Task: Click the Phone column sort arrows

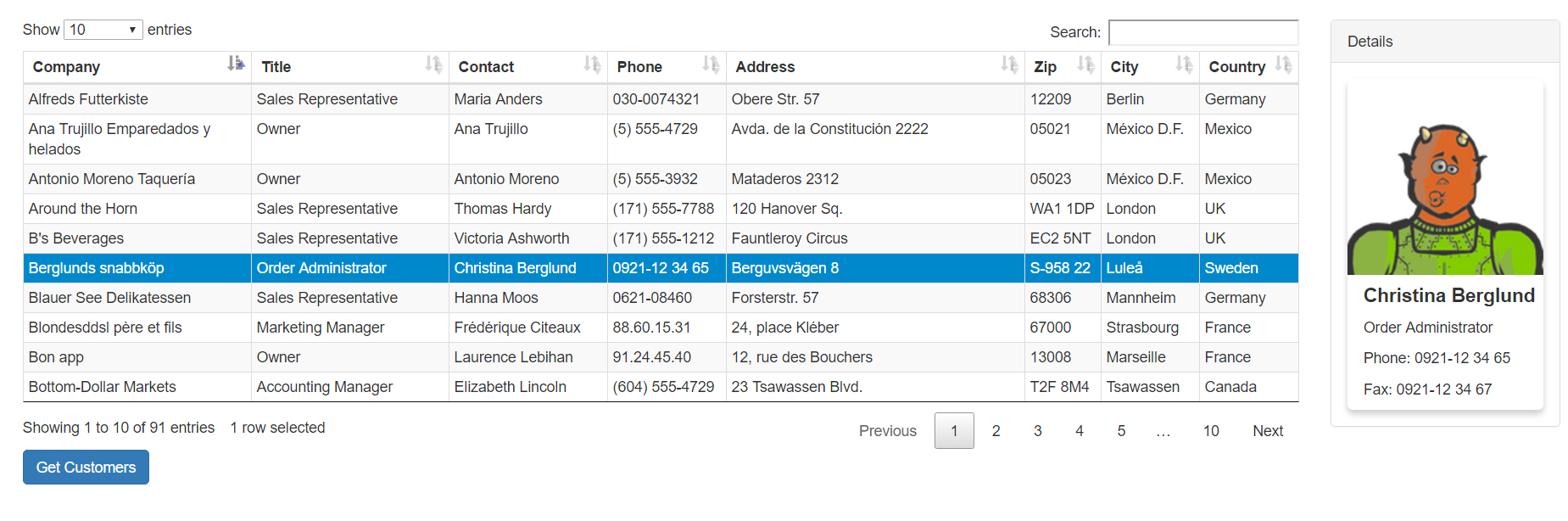Action: (711, 64)
